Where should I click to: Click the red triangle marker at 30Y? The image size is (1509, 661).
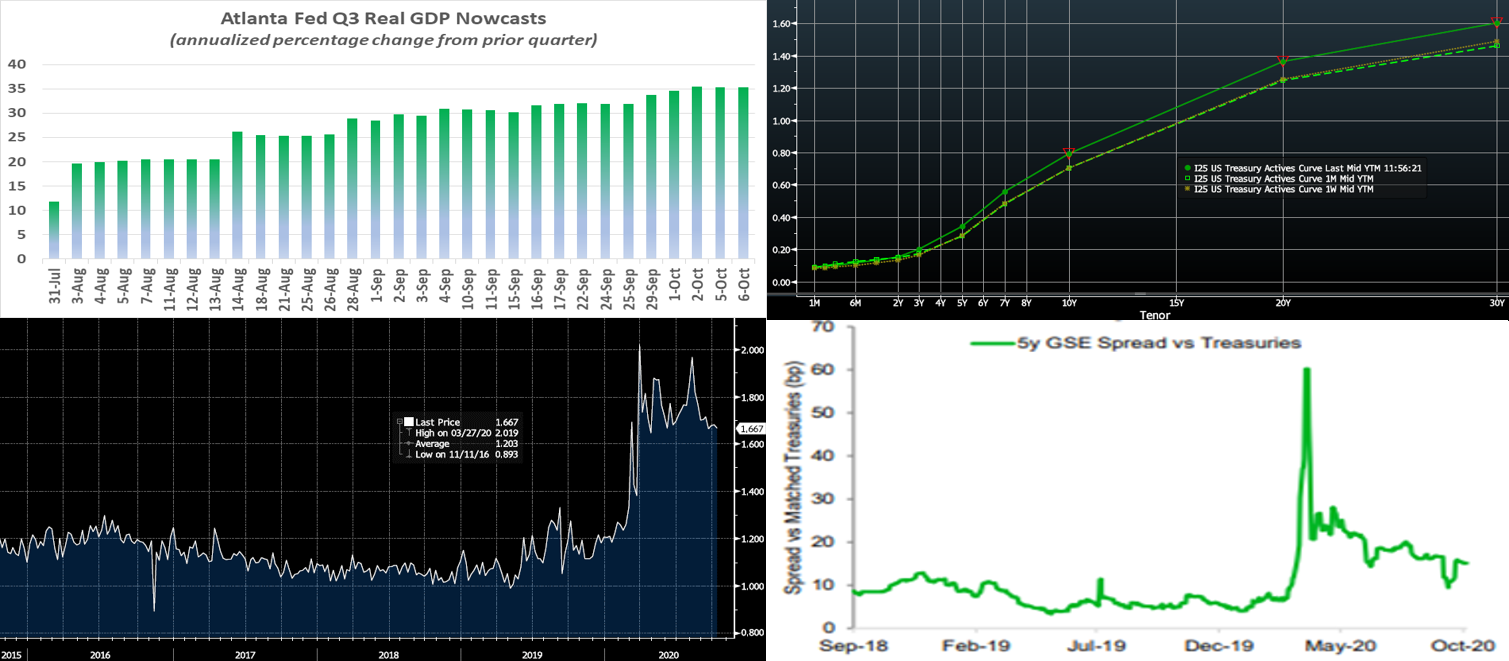point(1496,22)
